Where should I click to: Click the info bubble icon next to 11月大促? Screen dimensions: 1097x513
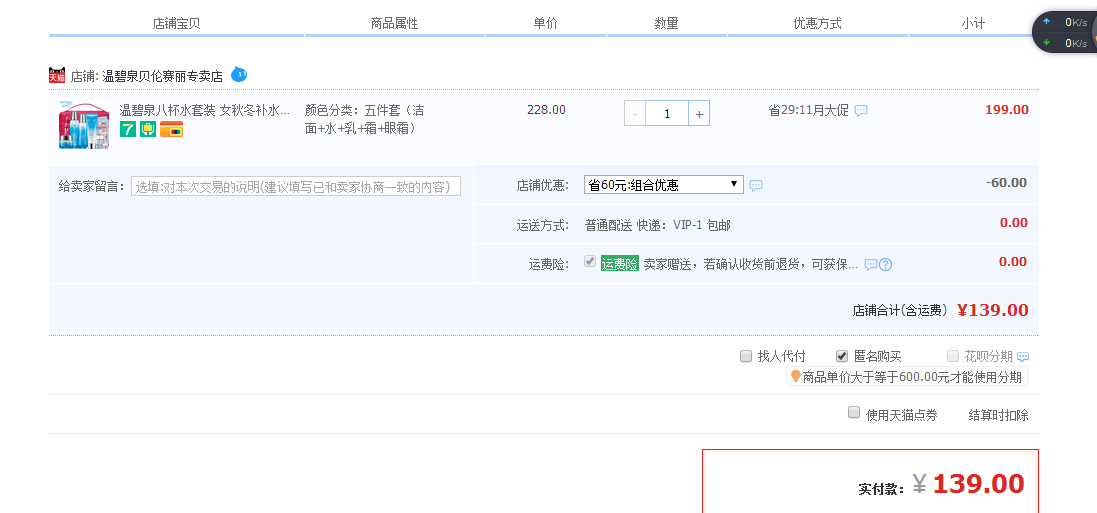tap(861, 111)
